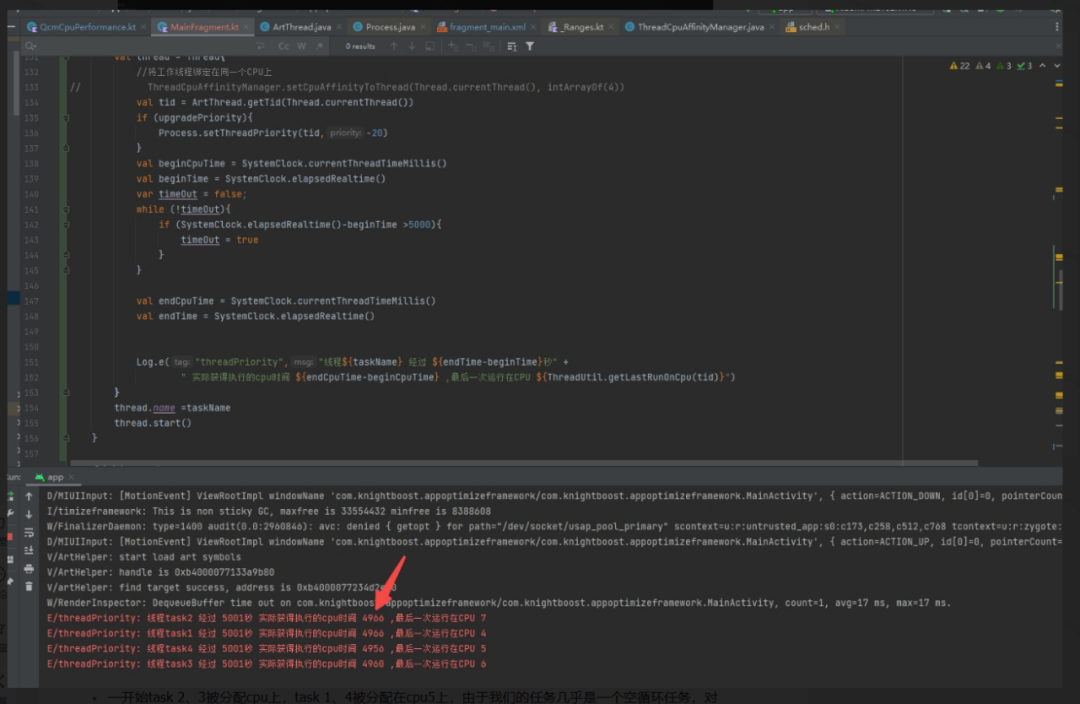The height and width of the screenshot is (704, 1080).
Task: Click the print icon in Run panel
Action: click(x=29, y=569)
